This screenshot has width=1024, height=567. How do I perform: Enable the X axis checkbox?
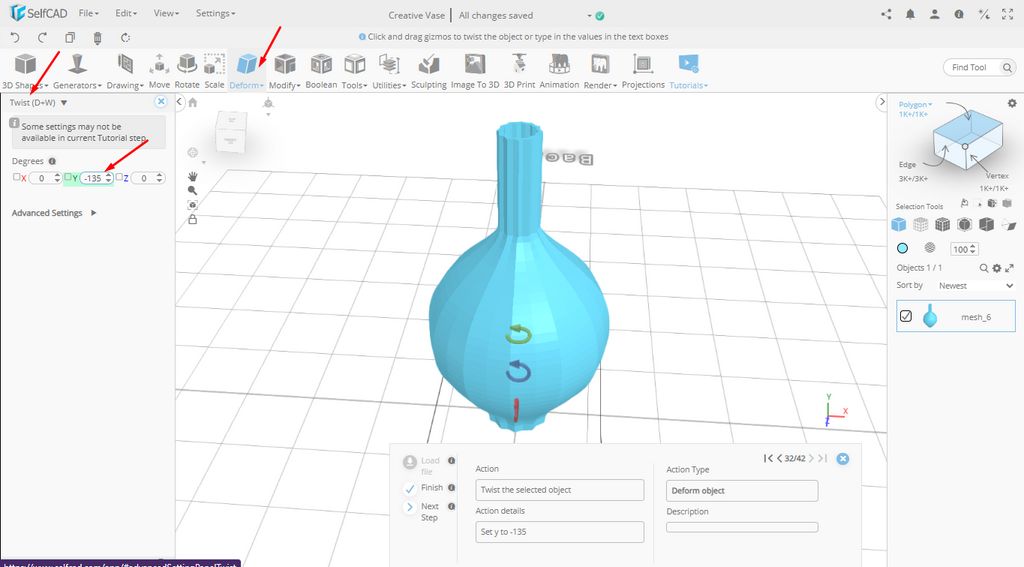point(17,177)
